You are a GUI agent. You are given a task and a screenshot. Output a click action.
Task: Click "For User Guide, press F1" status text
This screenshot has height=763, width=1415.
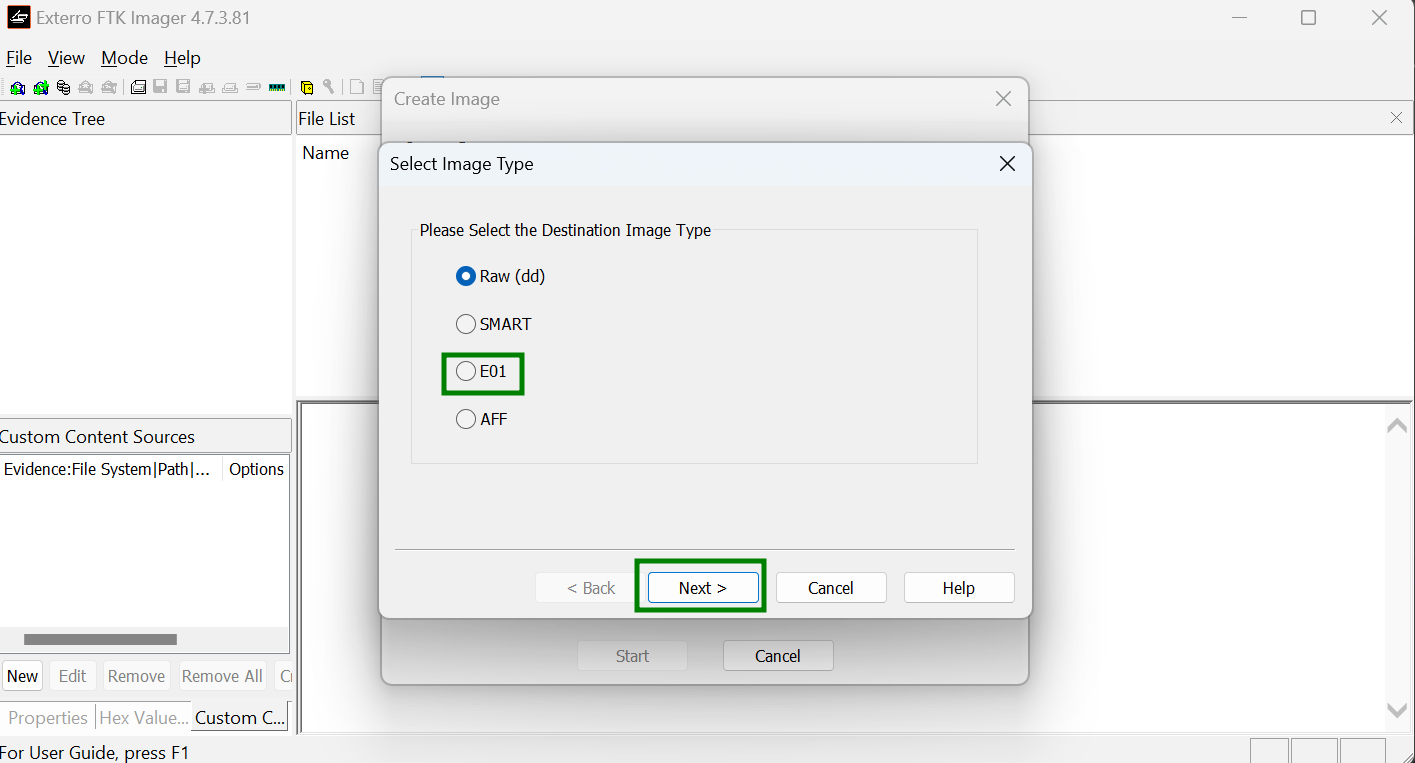pos(94,752)
